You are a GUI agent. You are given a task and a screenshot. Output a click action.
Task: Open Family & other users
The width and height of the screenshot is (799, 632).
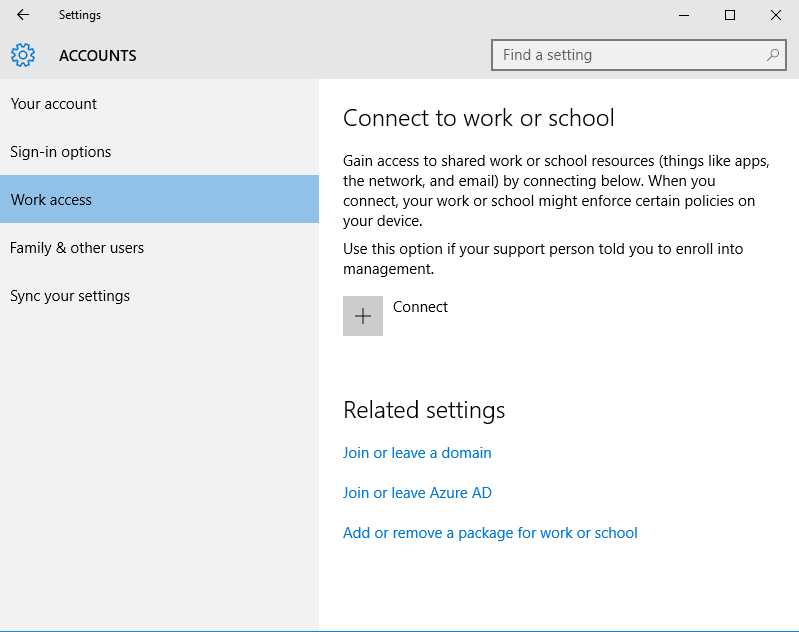77,248
